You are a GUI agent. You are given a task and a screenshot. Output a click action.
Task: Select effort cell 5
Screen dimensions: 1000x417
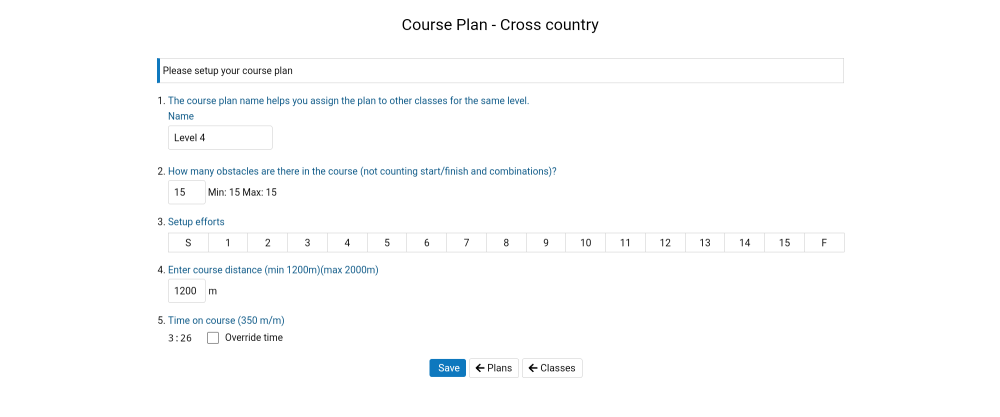pyautogui.click(x=386, y=243)
